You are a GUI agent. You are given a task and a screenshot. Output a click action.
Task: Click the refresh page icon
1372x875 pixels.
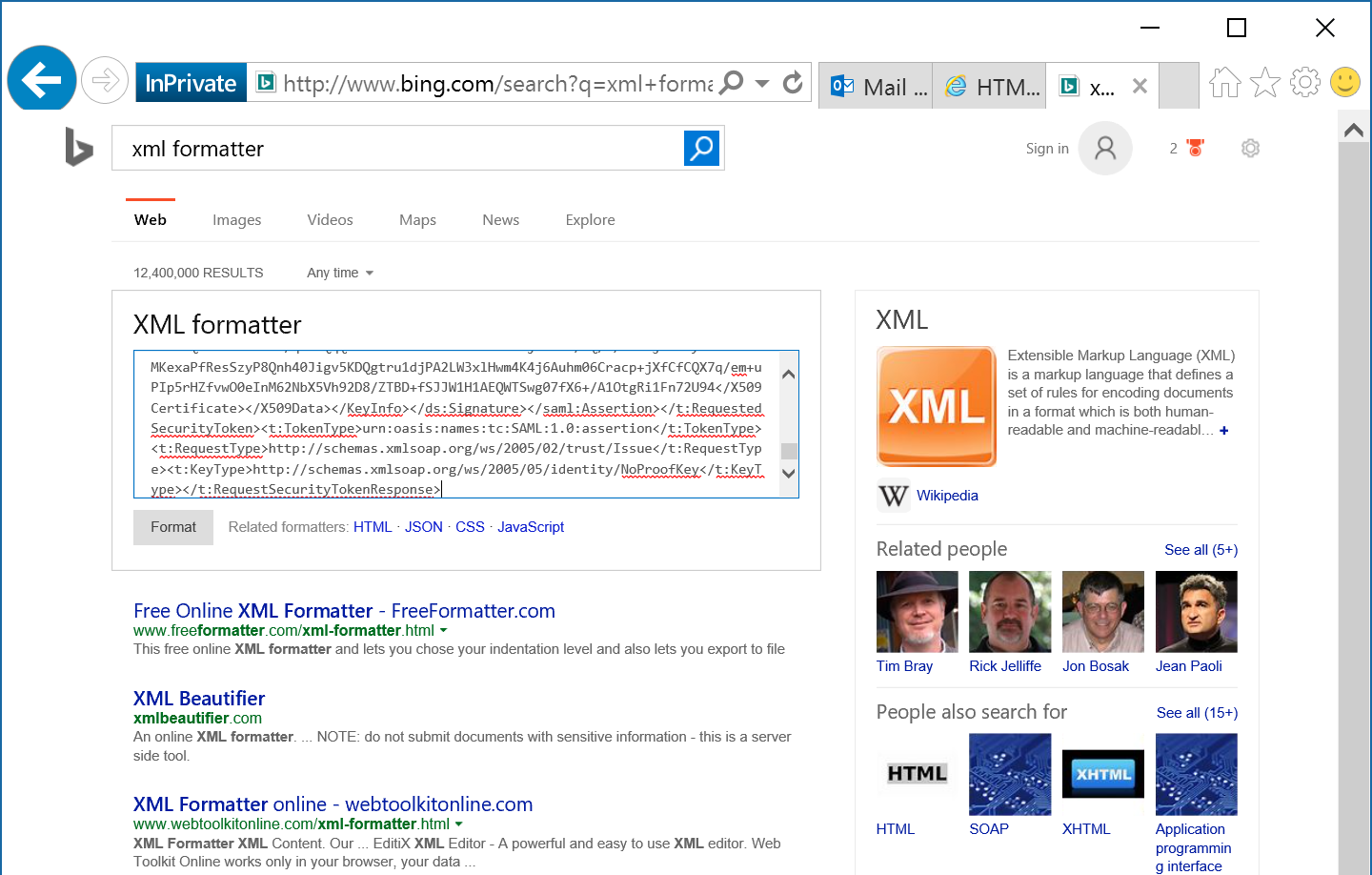coord(793,83)
